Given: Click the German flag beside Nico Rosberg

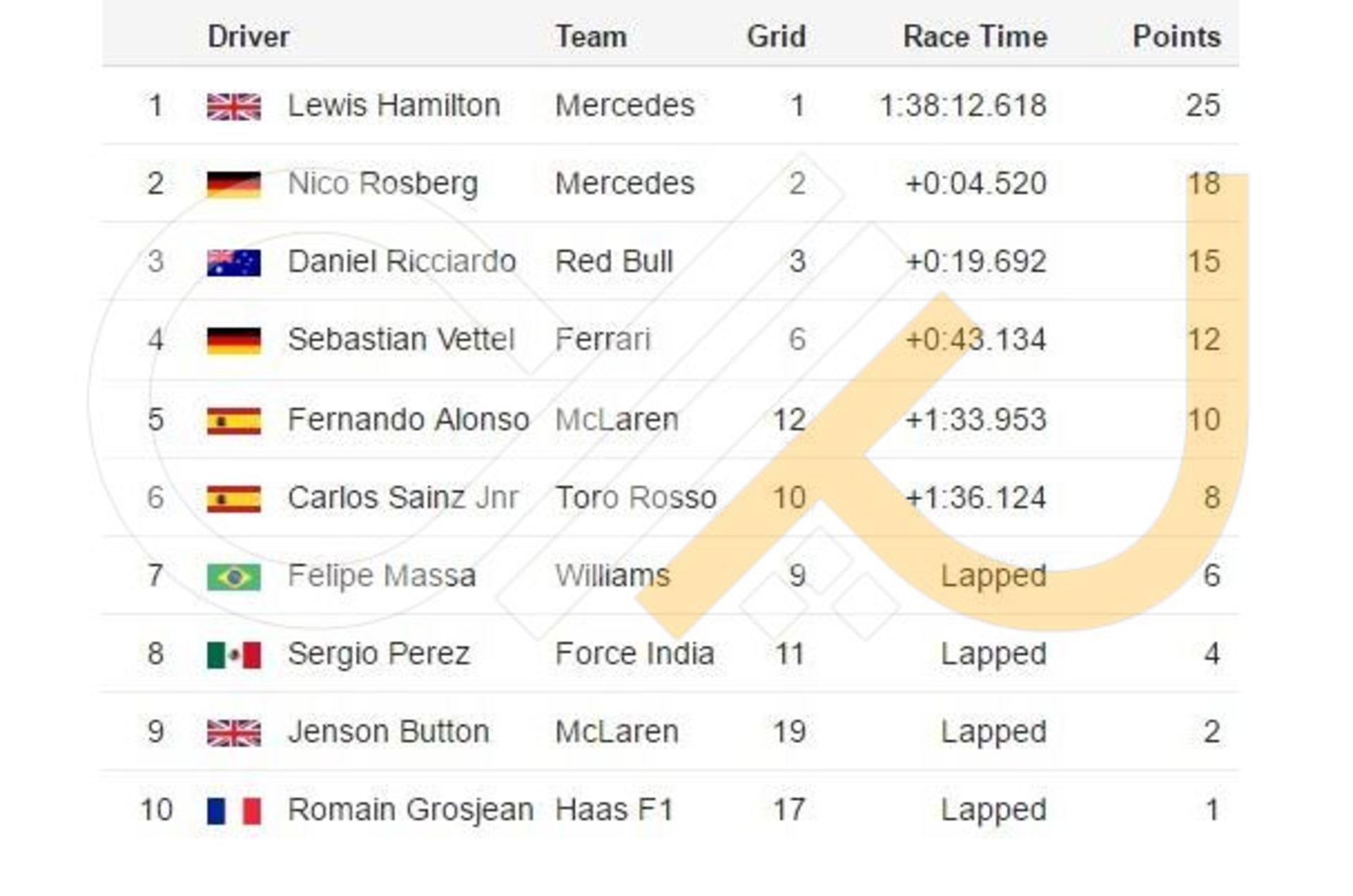Looking at the screenshot, I should [234, 185].
